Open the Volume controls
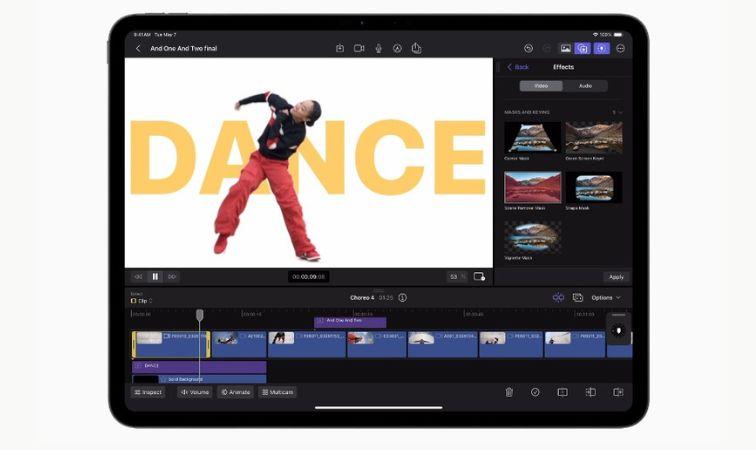 (x=195, y=392)
